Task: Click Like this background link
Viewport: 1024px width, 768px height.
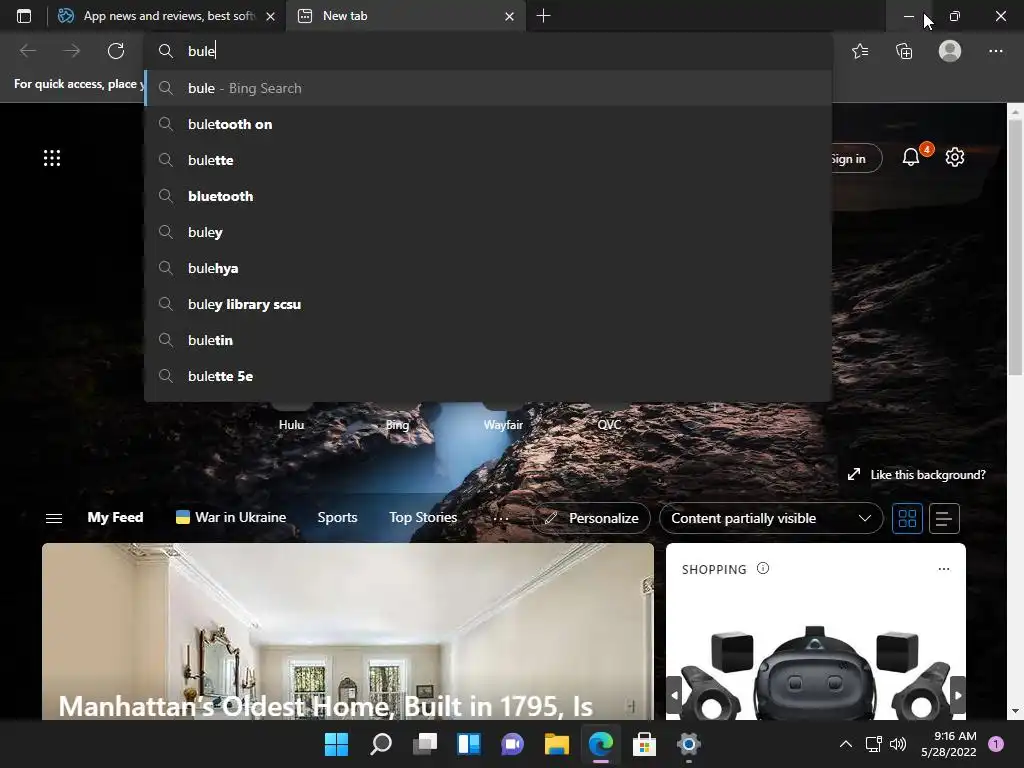Action: click(927, 475)
